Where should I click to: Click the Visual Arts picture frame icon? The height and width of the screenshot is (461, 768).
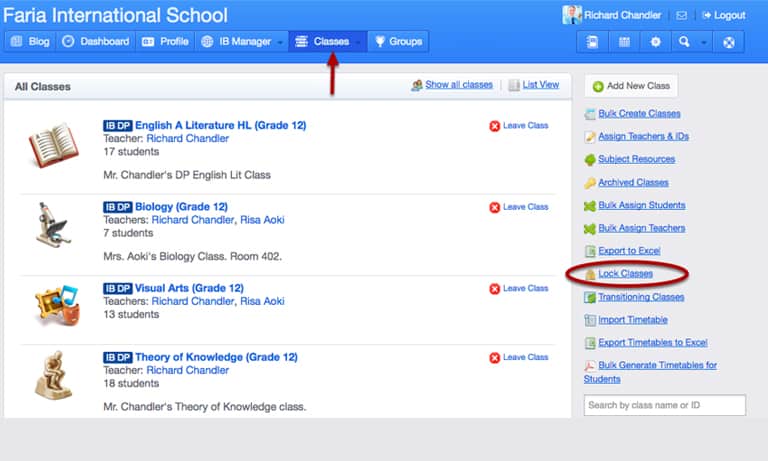(x=57, y=305)
